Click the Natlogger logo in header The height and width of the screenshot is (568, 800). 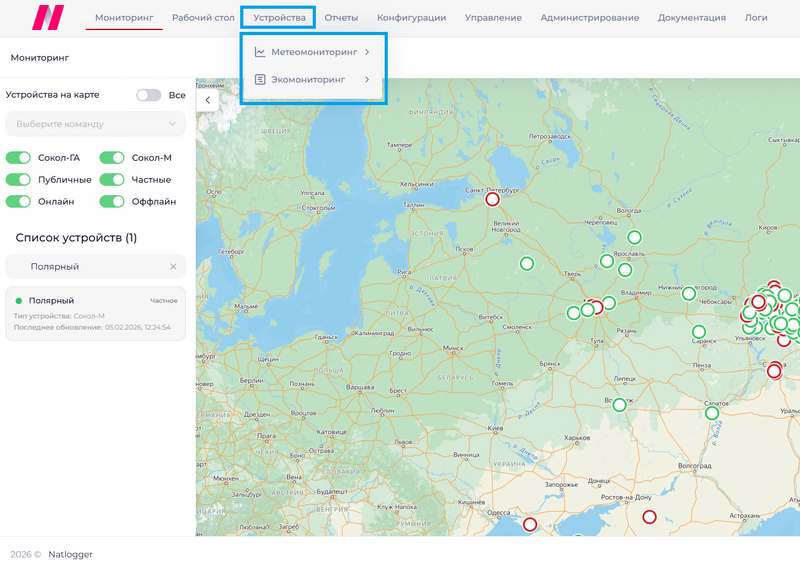coord(48,17)
